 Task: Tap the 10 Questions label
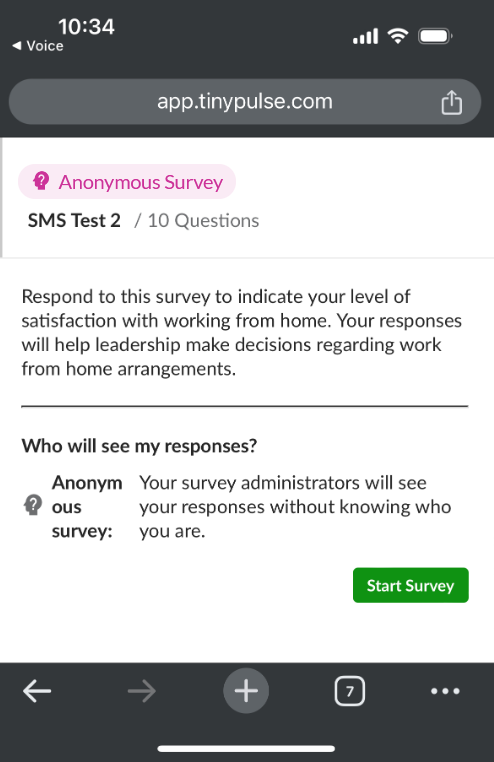coord(203,221)
